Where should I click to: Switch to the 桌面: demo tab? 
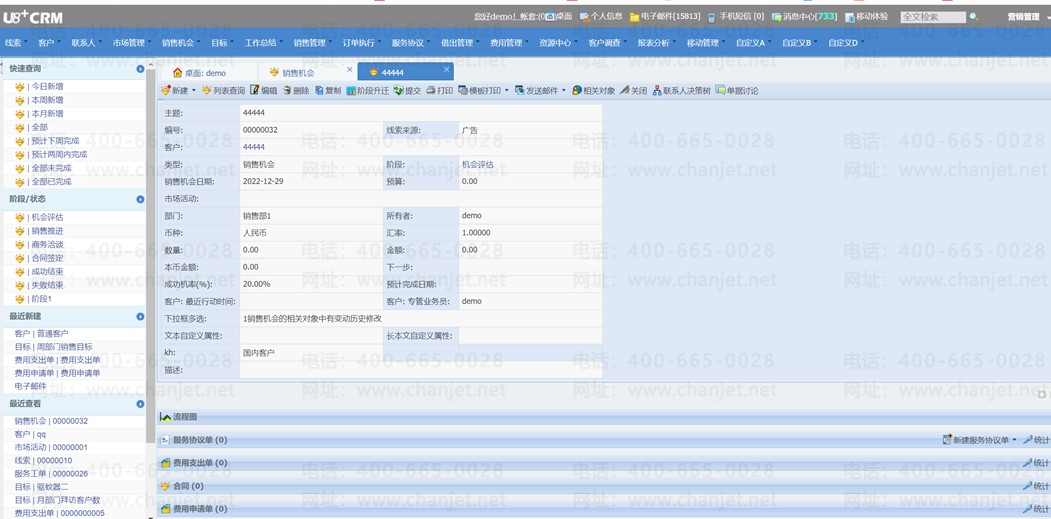click(x=208, y=72)
